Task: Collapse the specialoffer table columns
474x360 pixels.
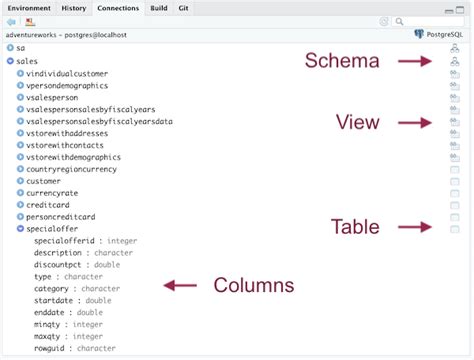Action: [20, 229]
